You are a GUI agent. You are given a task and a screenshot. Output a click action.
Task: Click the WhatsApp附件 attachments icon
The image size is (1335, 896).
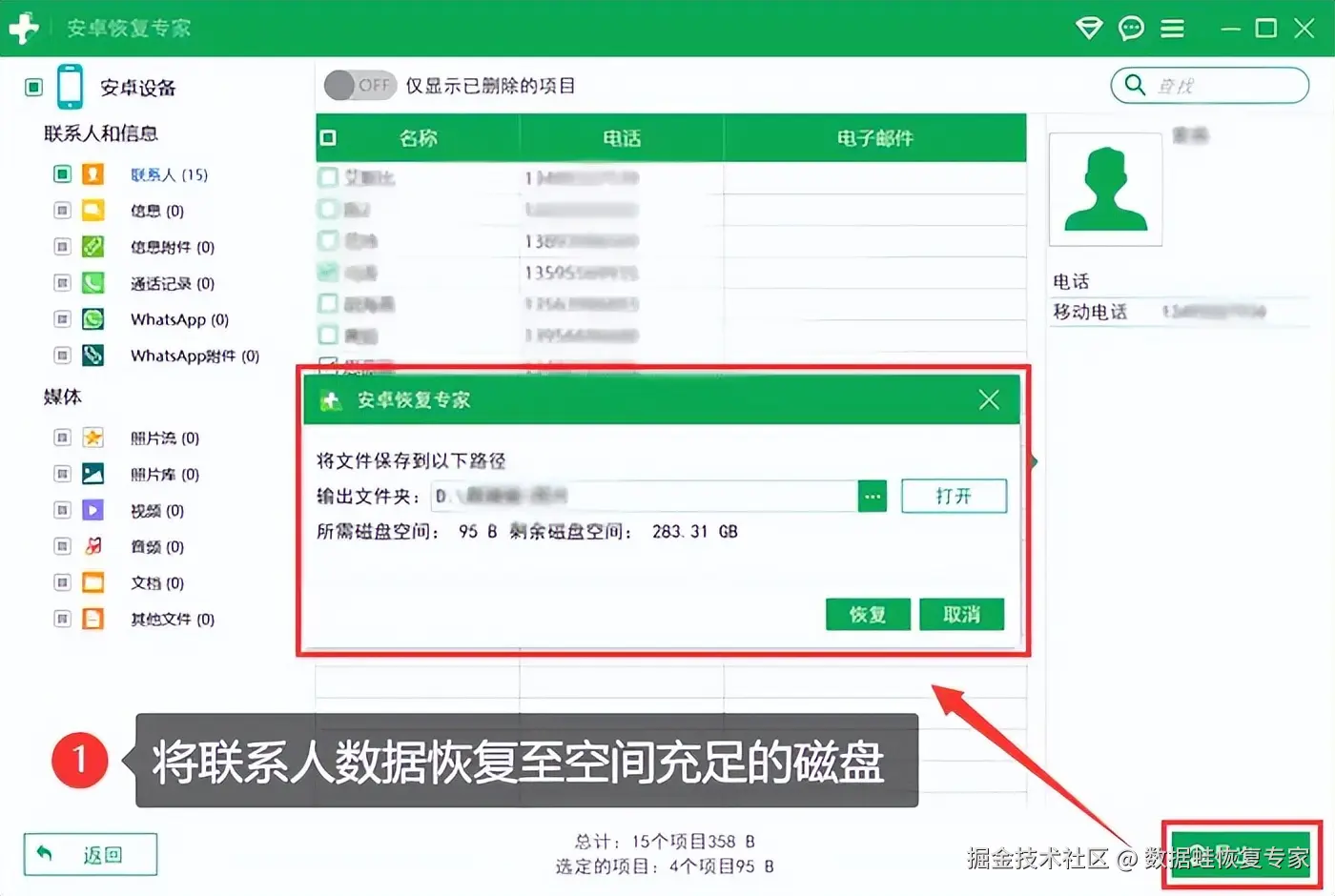coord(92,356)
